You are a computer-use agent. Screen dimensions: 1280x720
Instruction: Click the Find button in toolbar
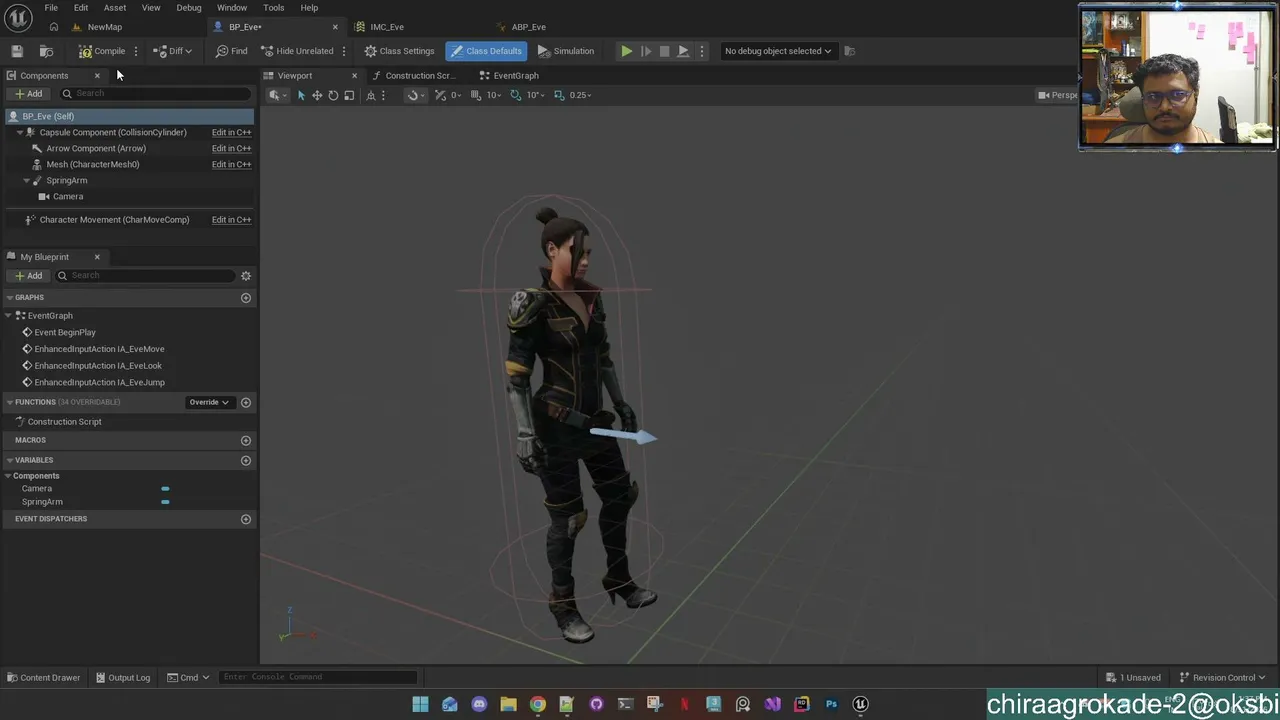pyautogui.click(x=232, y=51)
